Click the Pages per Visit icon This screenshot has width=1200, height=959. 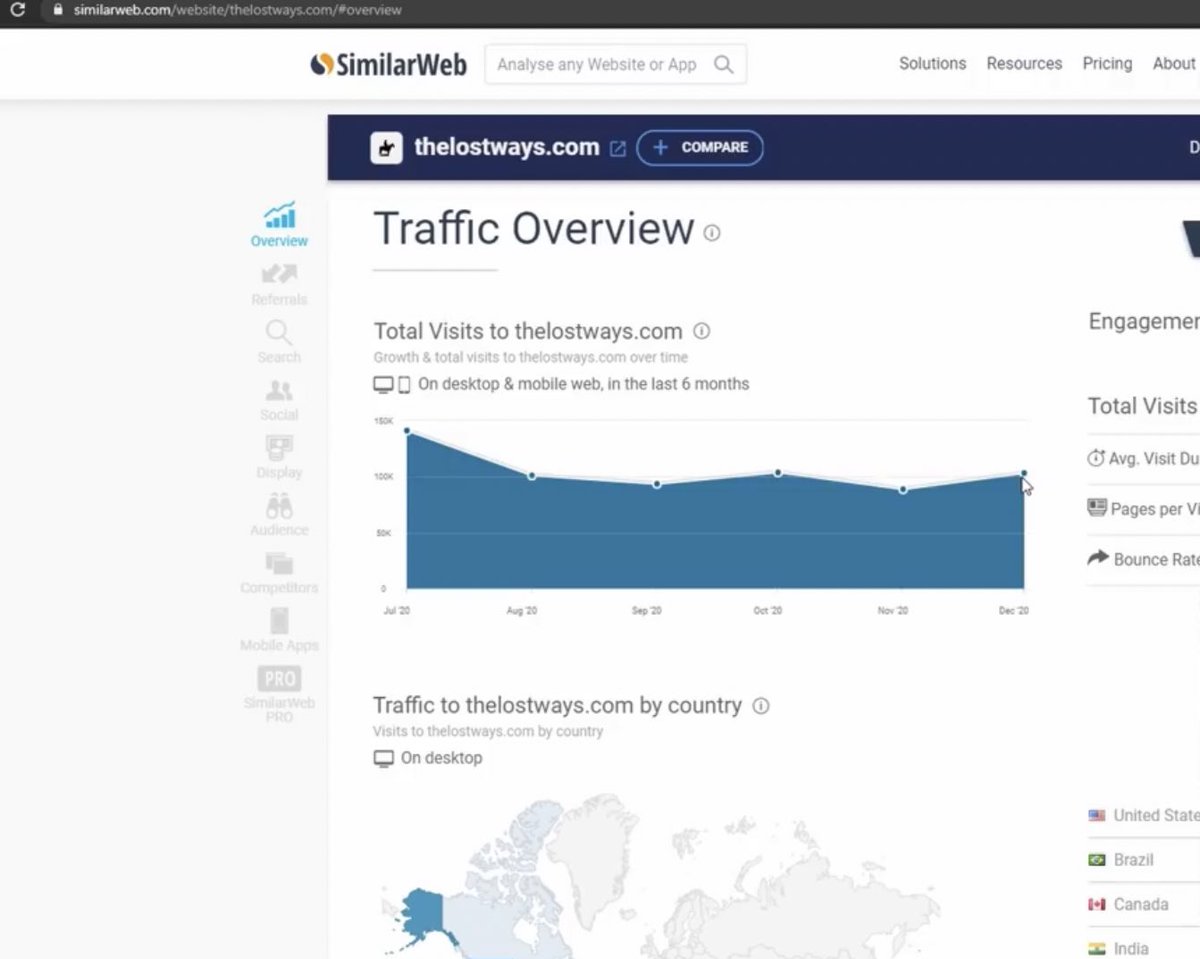pyautogui.click(x=1097, y=508)
